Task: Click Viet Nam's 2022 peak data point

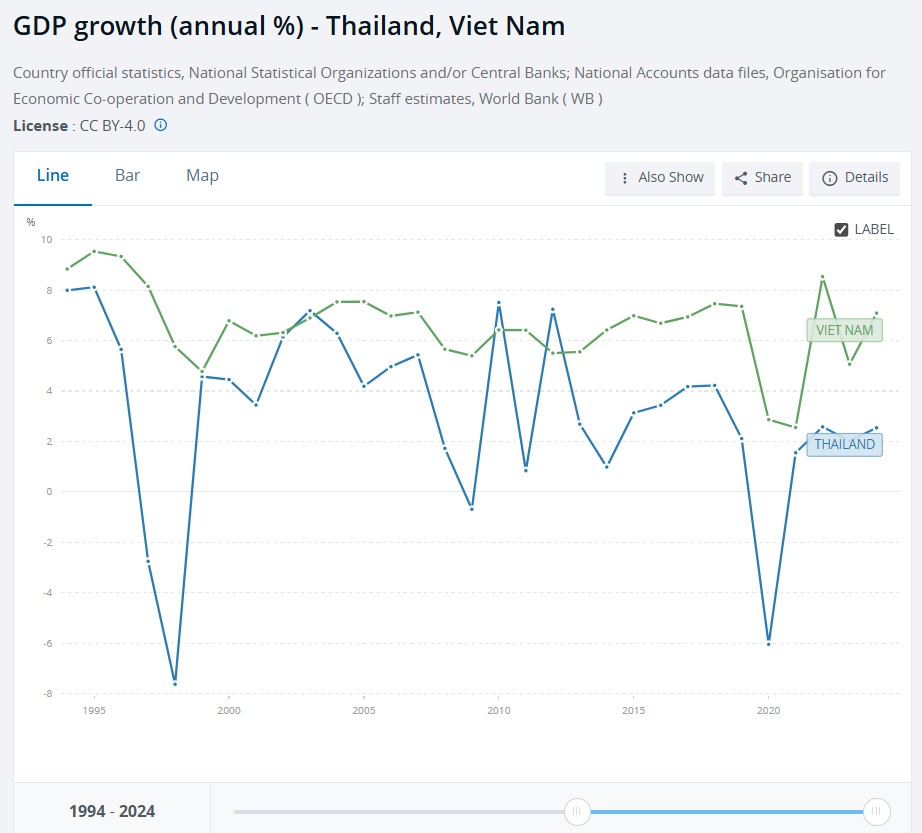Action: [x=823, y=276]
